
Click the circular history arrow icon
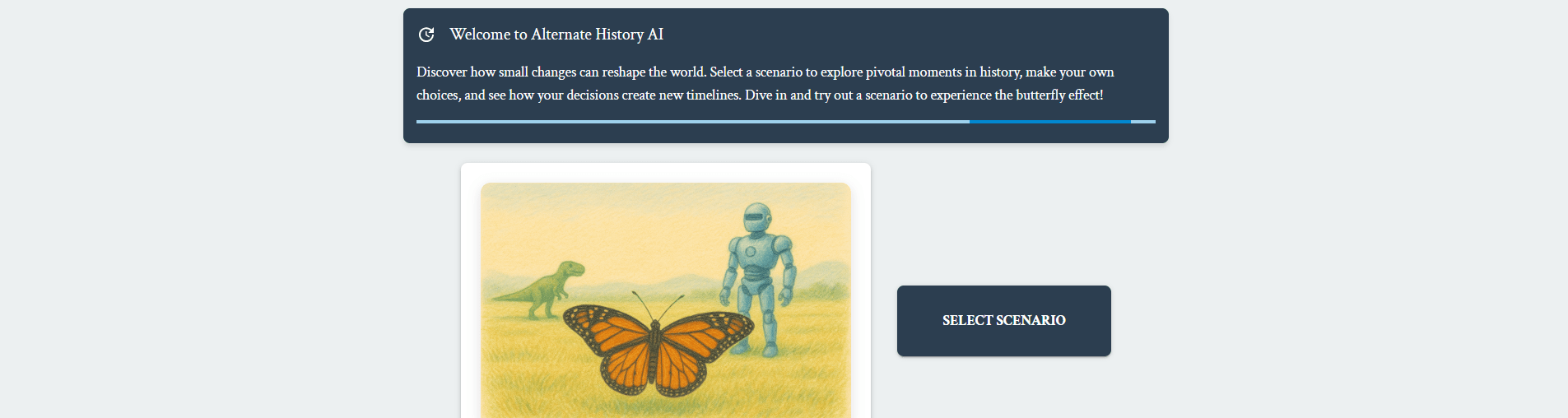click(426, 35)
